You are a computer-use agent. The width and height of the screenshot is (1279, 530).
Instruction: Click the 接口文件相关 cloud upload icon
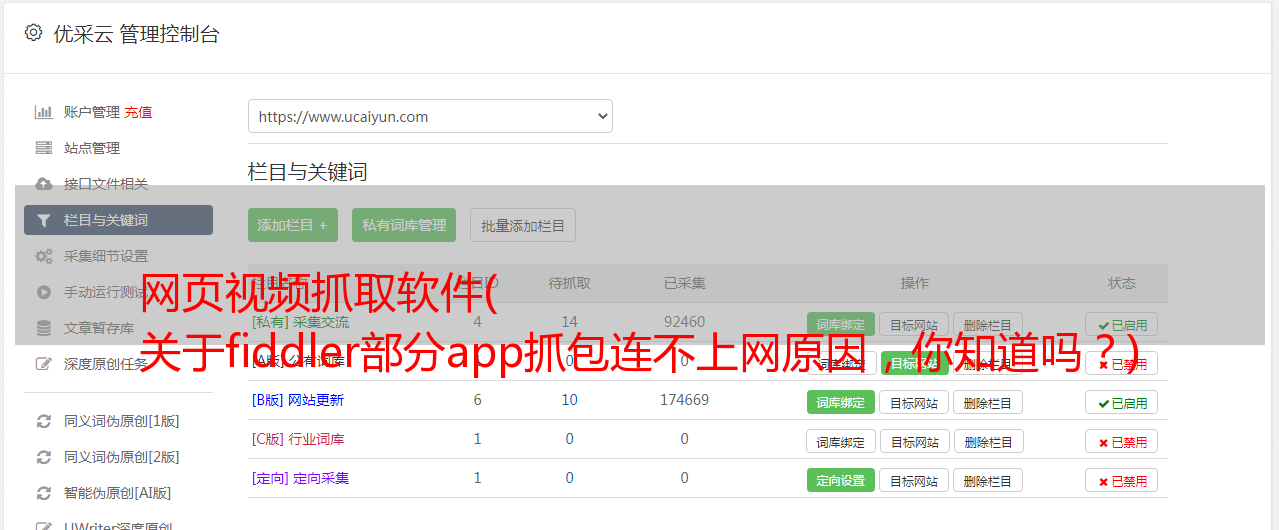pyautogui.click(x=43, y=184)
